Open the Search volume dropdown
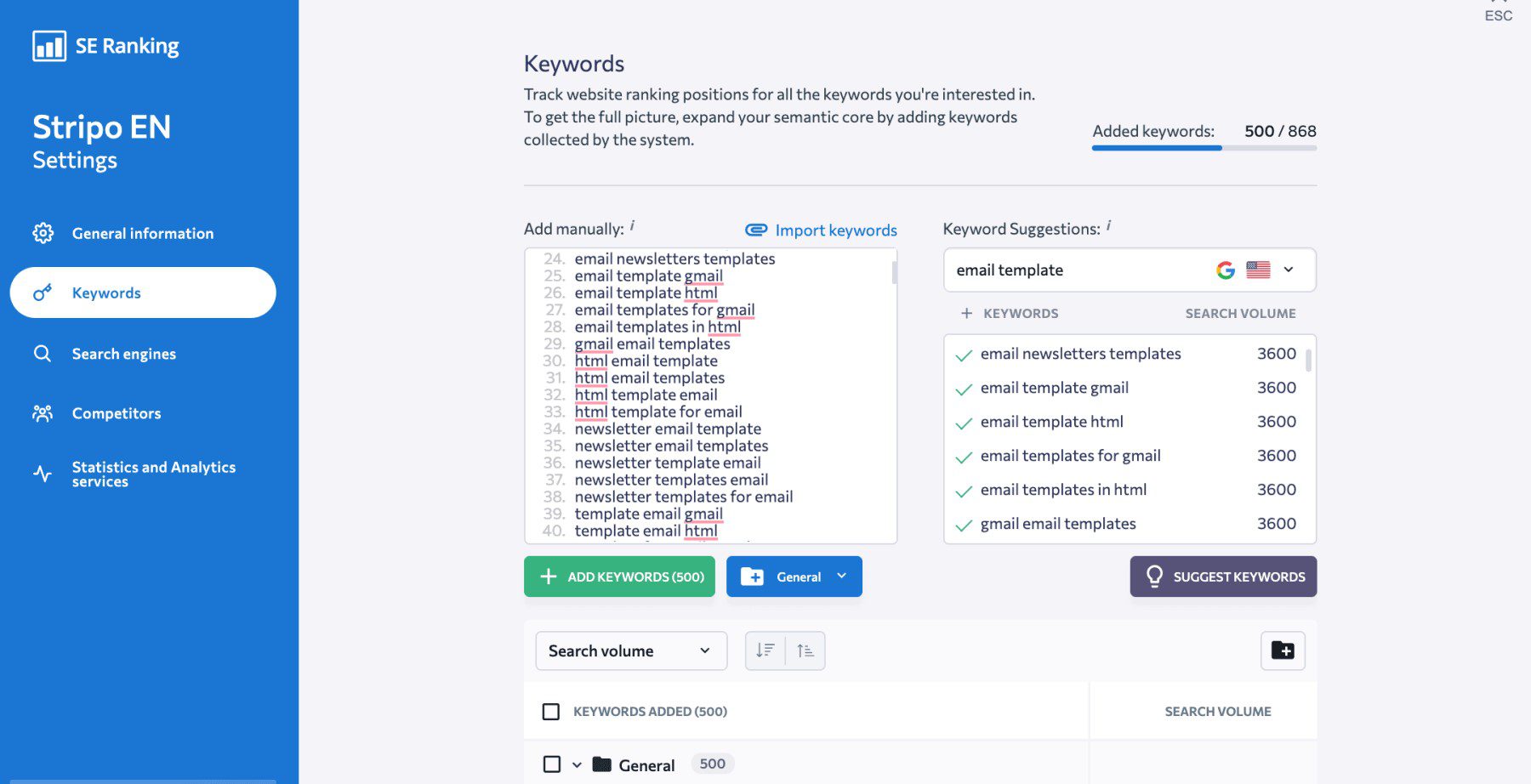This screenshot has width=1531, height=784. pos(629,650)
